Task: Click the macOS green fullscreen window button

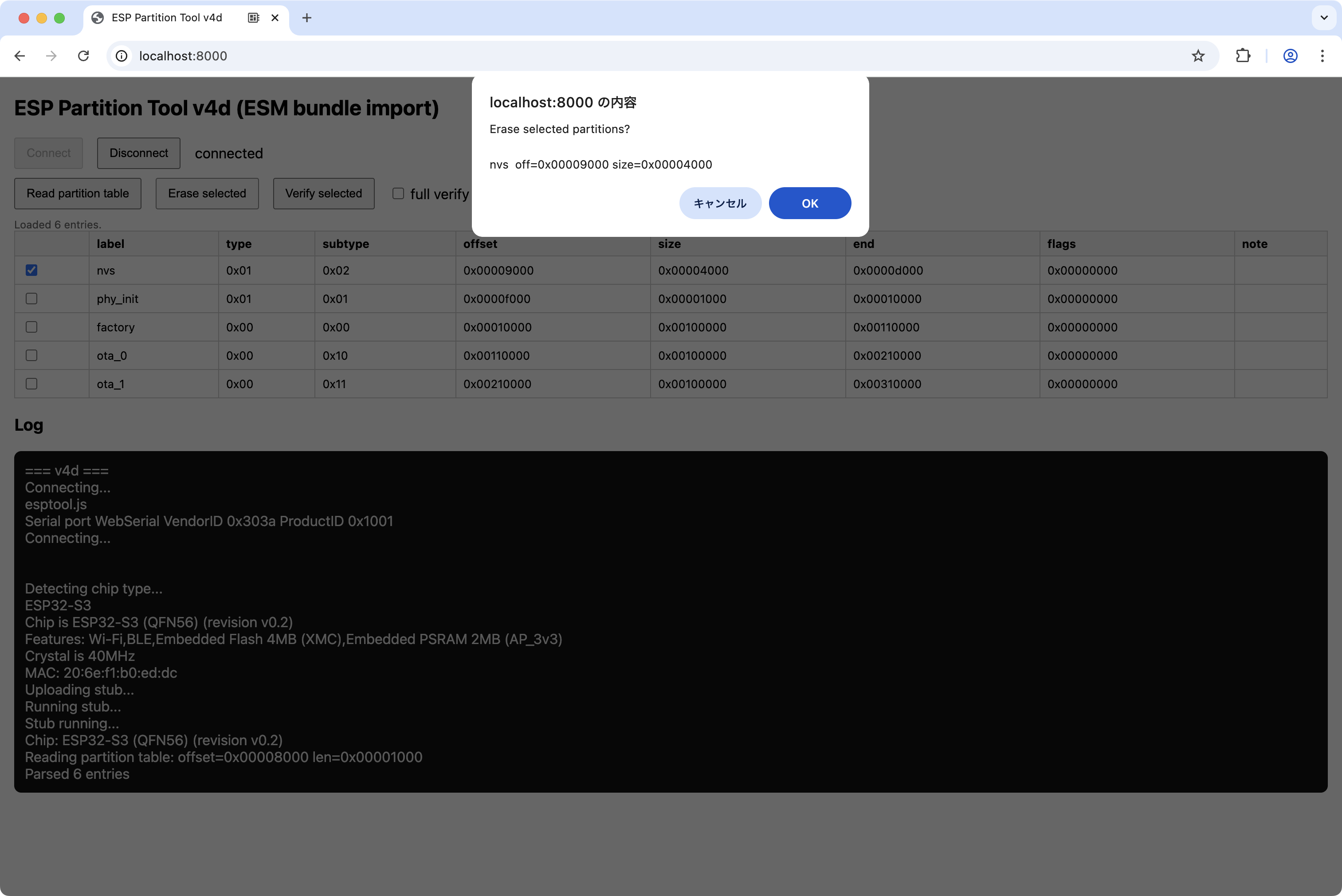Action: tap(59, 18)
